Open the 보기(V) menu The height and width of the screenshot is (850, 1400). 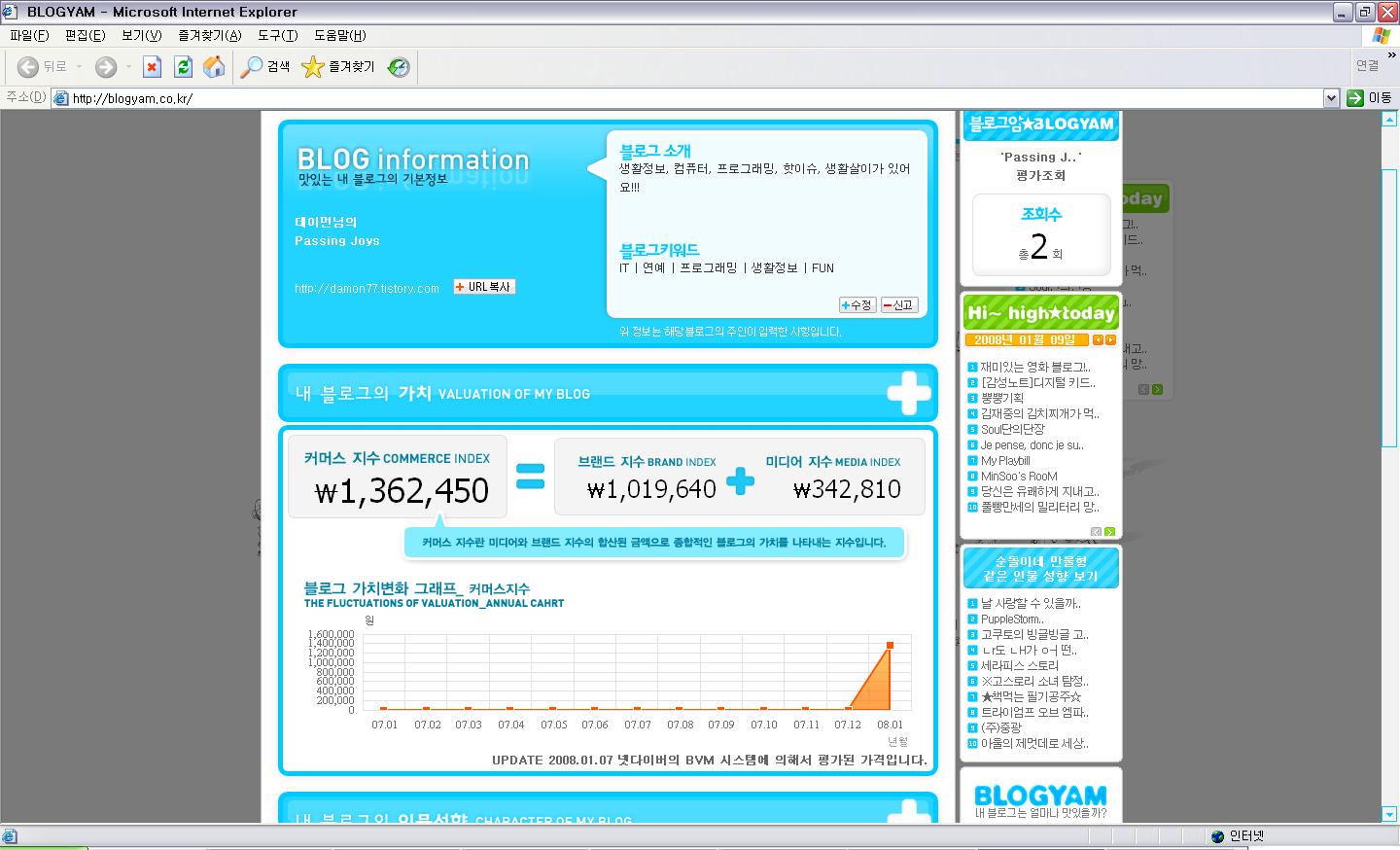141,35
